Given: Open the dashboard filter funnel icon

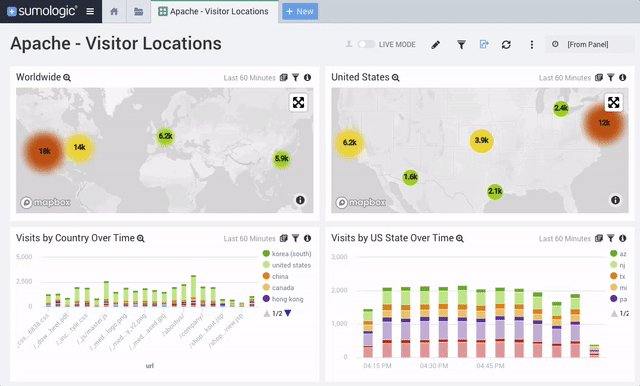Looking at the screenshot, I should (461, 44).
